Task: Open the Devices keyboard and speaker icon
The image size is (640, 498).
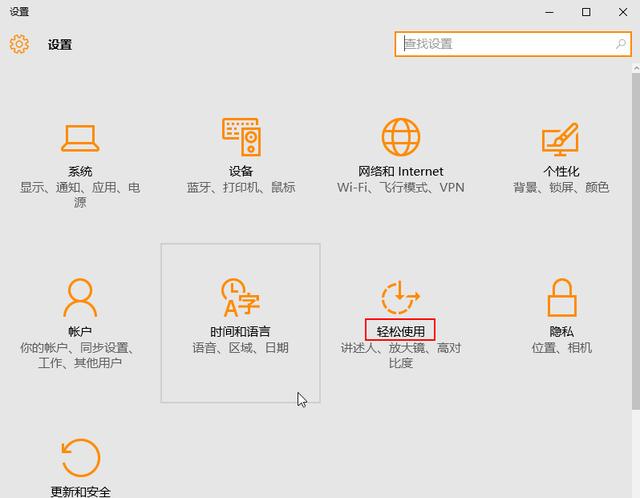Action: pyautogui.click(x=241, y=137)
